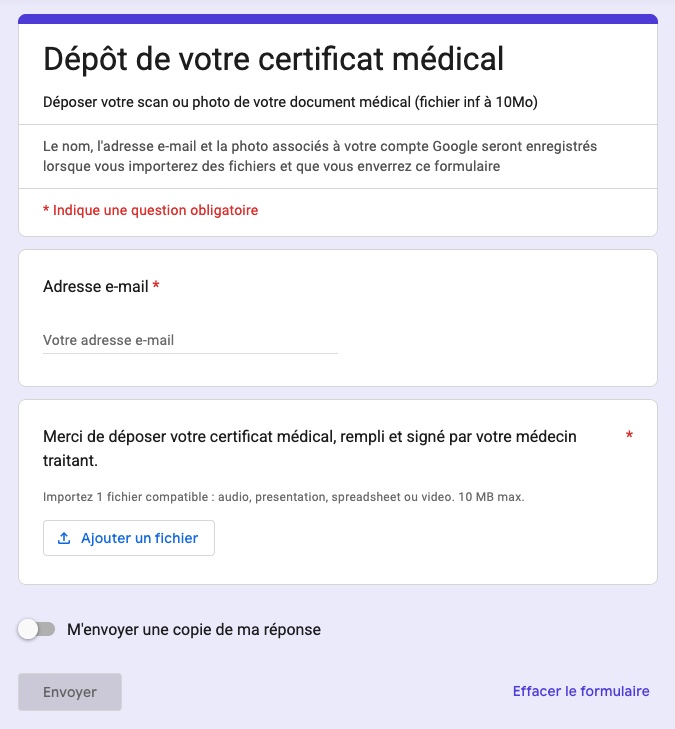Select the Déposer votre scan description text
The height and width of the screenshot is (729, 675).
[290, 102]
